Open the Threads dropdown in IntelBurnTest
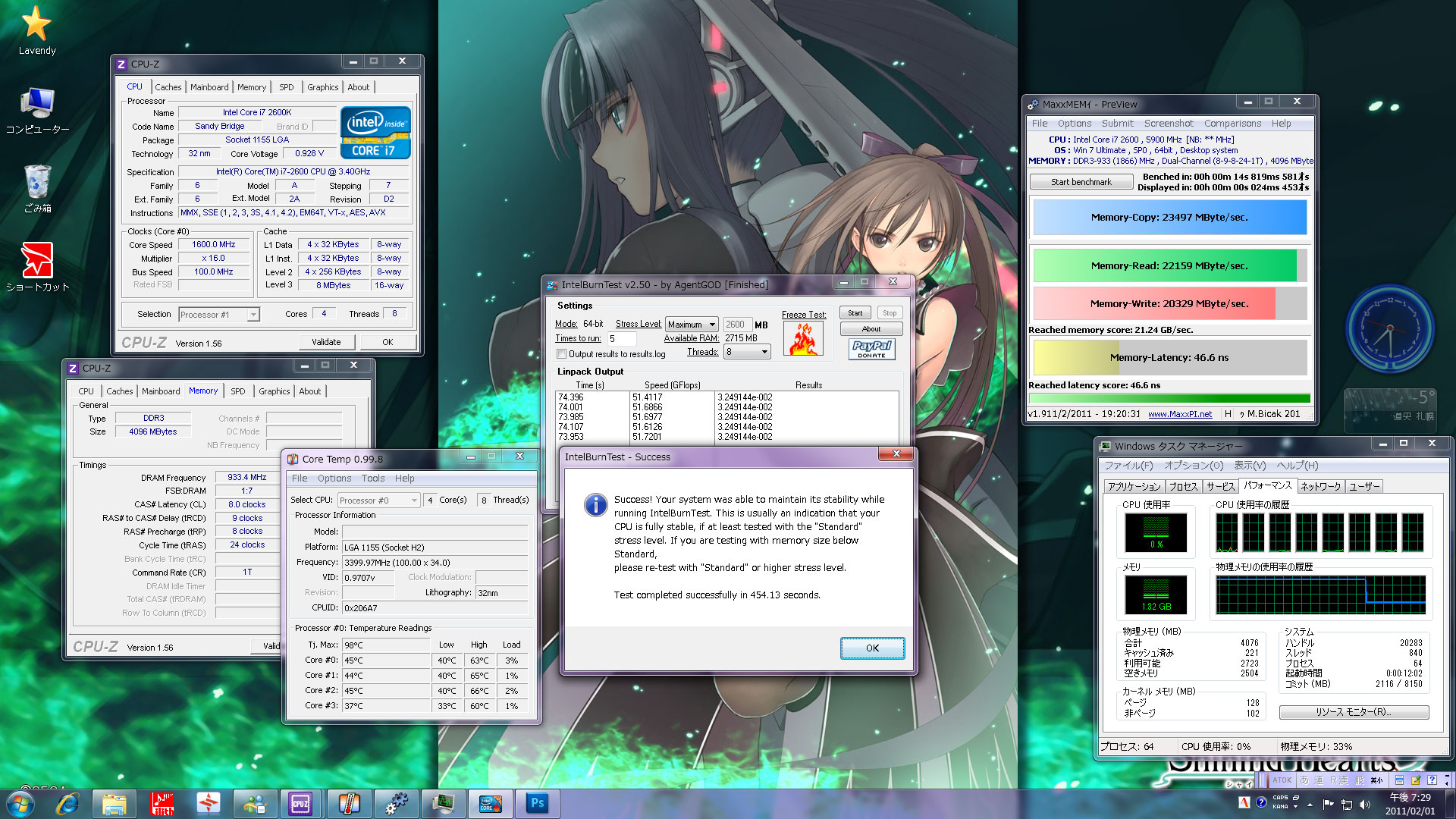Image resolution: width=1456 pixels, height=819 pixels. tap(747, 352)
